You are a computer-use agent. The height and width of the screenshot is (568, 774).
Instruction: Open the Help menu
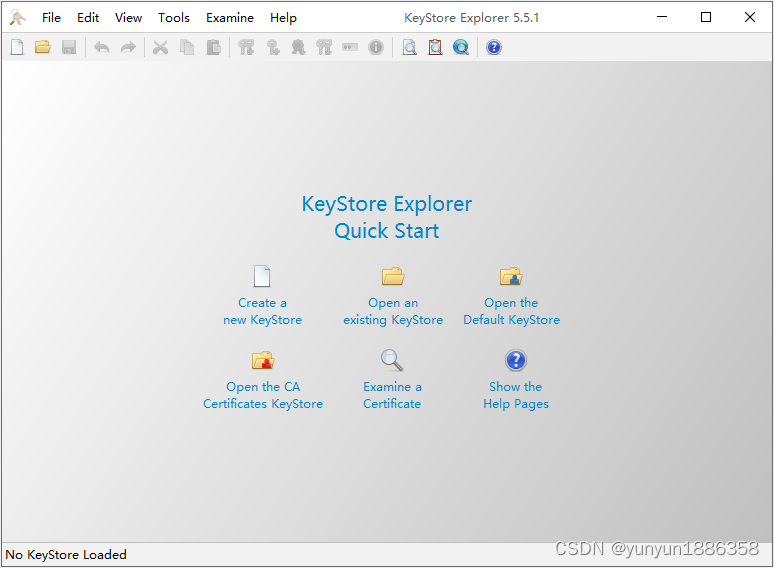(x=283, y=18)
